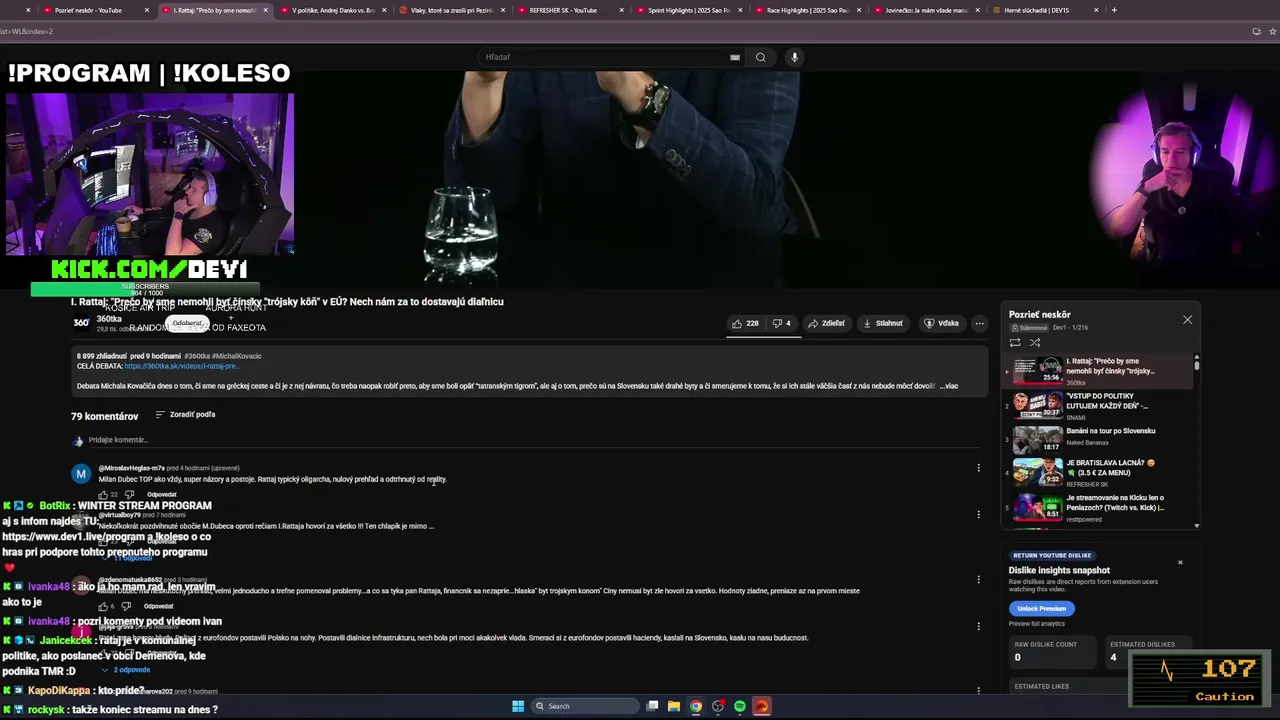Toggle playlist shuffle icon
The height and width of the screenshot is (720, 1280).
pyautogui.click(x=1035, y=342)
